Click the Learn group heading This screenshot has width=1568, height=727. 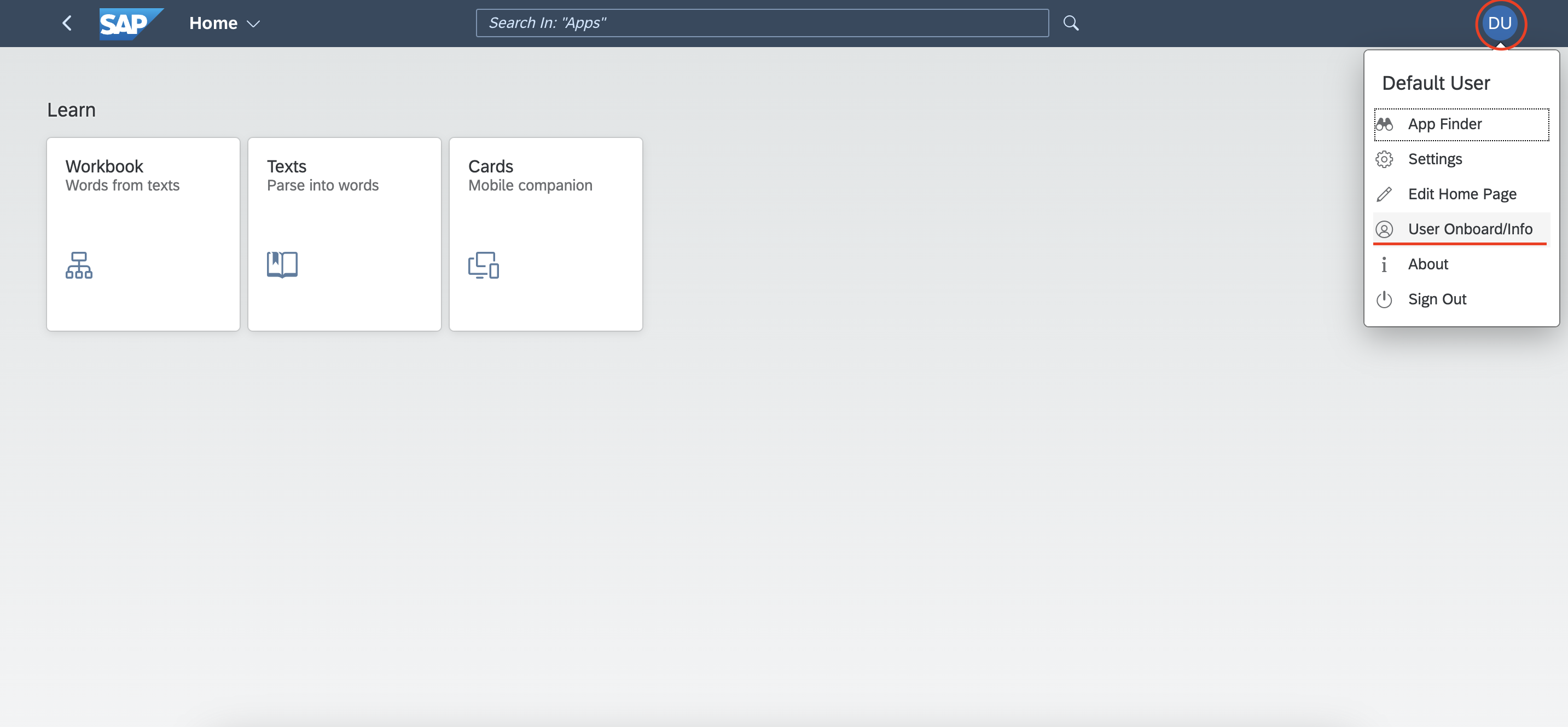coord(71,110)
